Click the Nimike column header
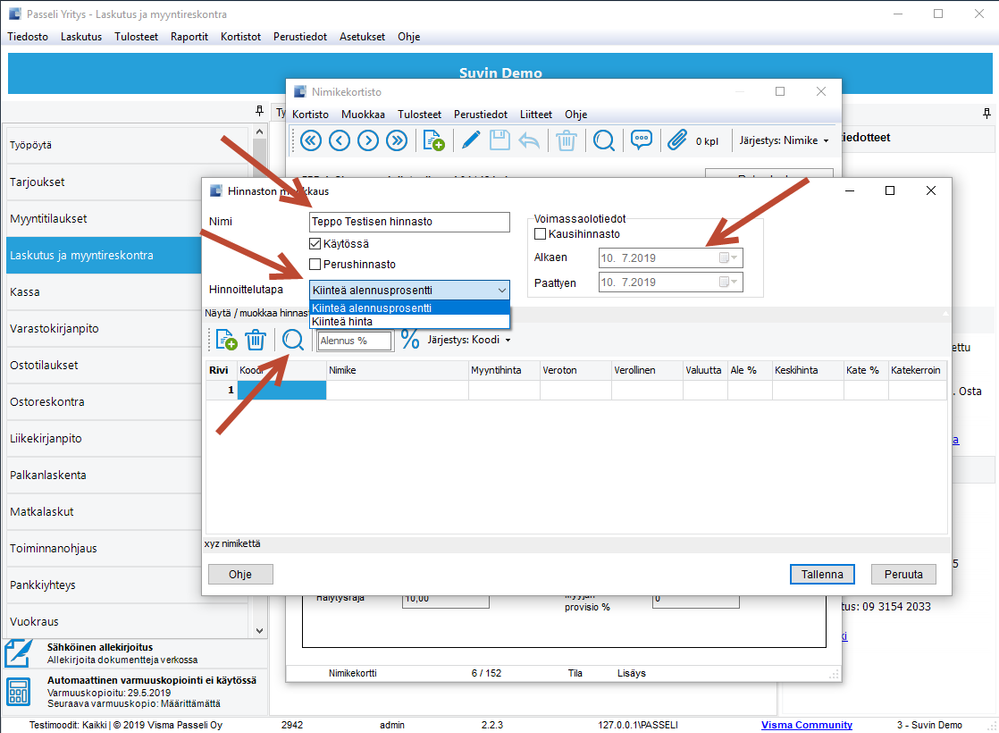Screen dimensions: 999x733 tap(398, 370)
